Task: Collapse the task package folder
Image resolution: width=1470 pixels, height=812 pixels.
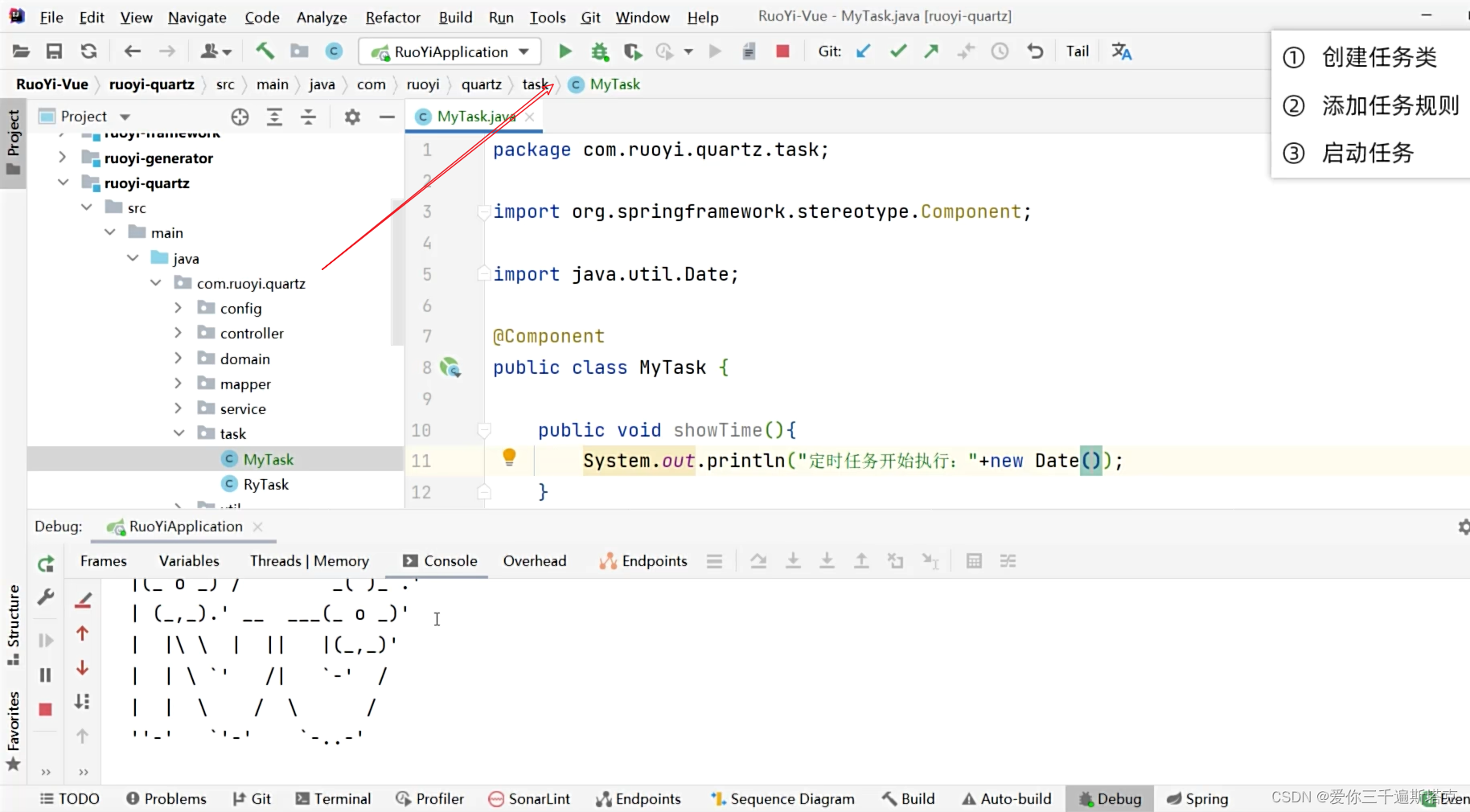Action: (179, 433)
